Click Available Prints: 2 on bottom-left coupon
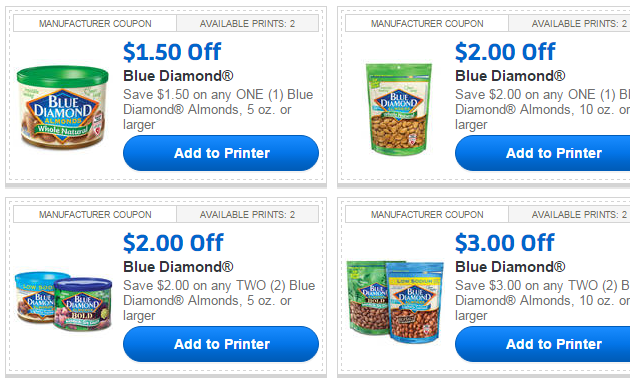Screen dimensions: 630x378 click(248, 215)
